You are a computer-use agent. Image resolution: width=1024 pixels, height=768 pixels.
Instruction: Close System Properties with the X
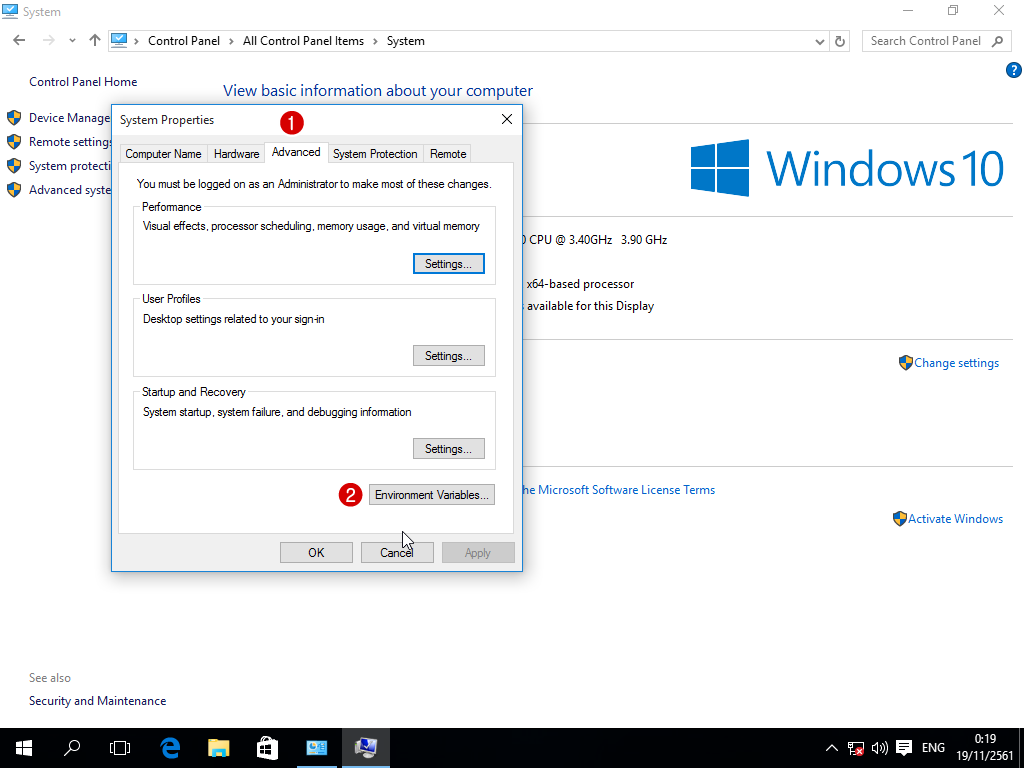point(507,119)
